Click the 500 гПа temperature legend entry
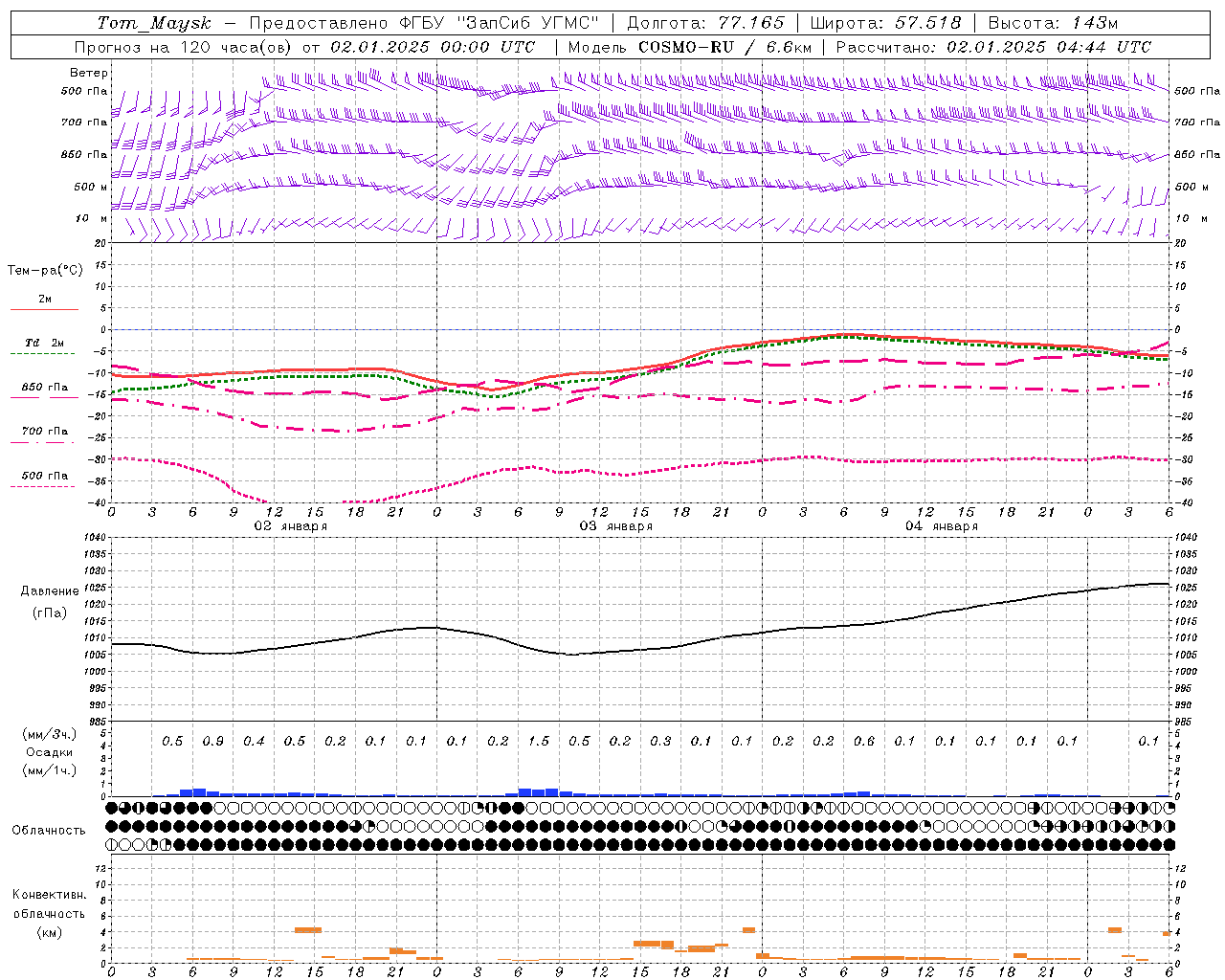Screen dimensions: 1225x980 [45, 476]
